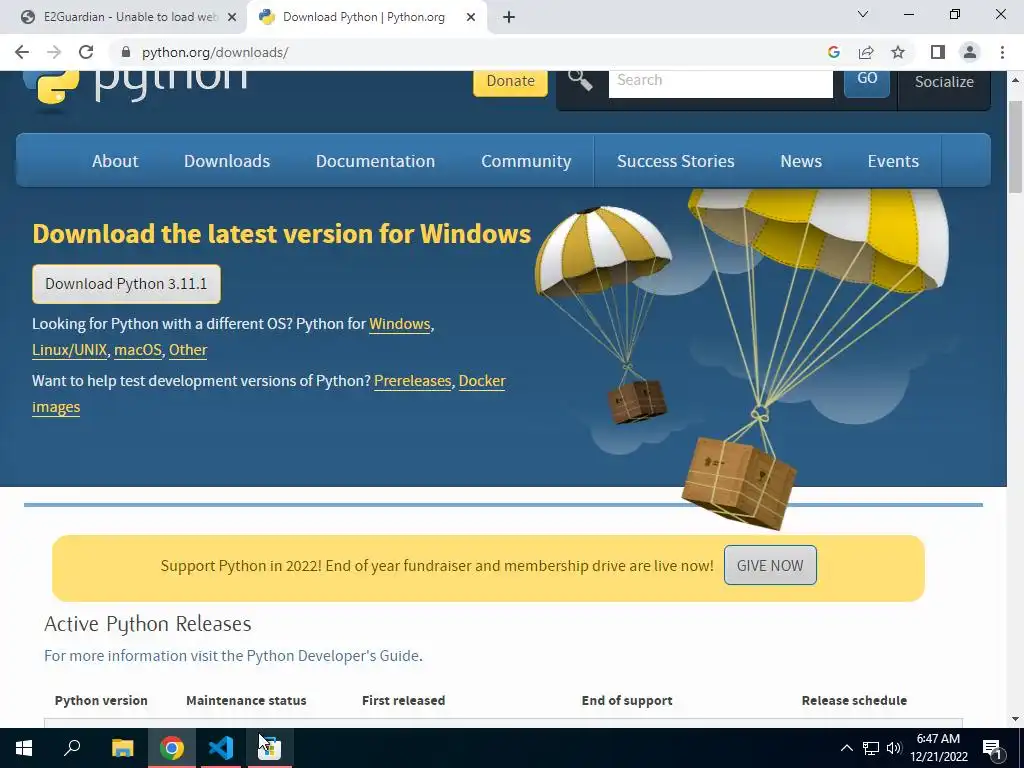Open the Documentation menu

(376, 161)
